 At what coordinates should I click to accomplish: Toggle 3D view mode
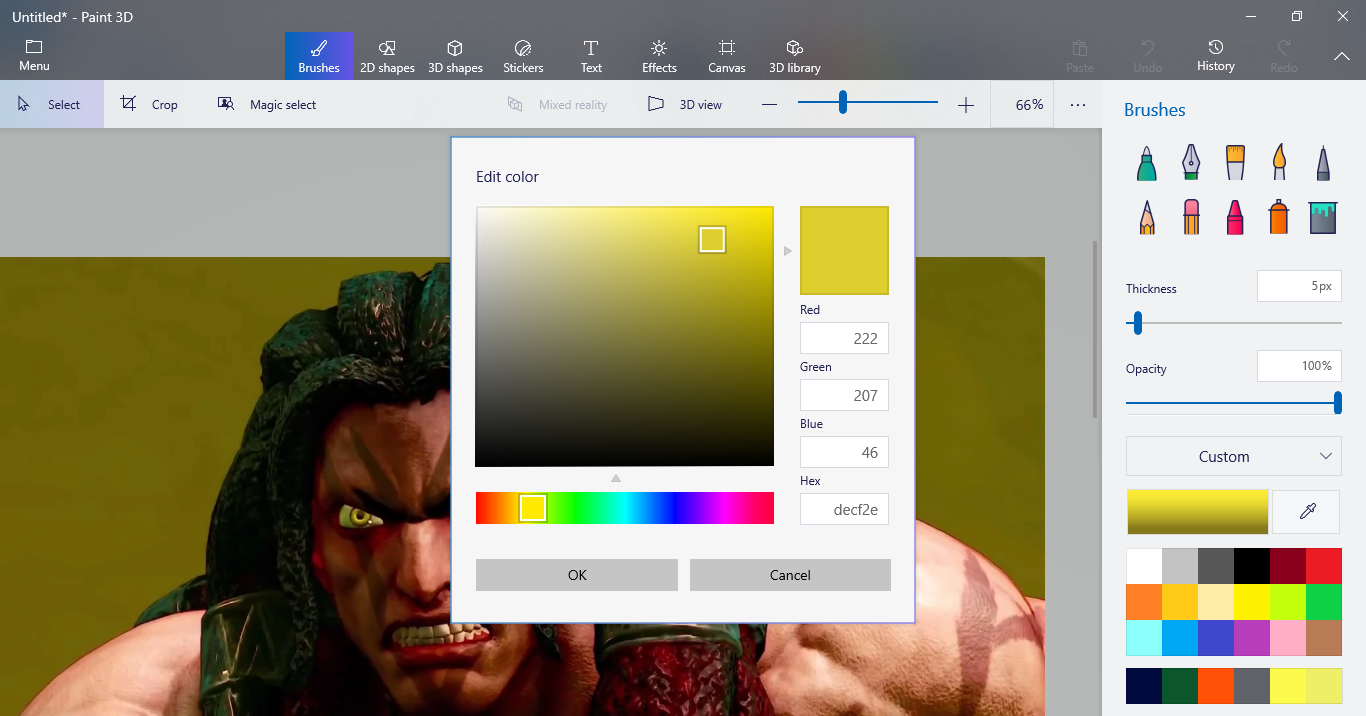pos(685,105)
